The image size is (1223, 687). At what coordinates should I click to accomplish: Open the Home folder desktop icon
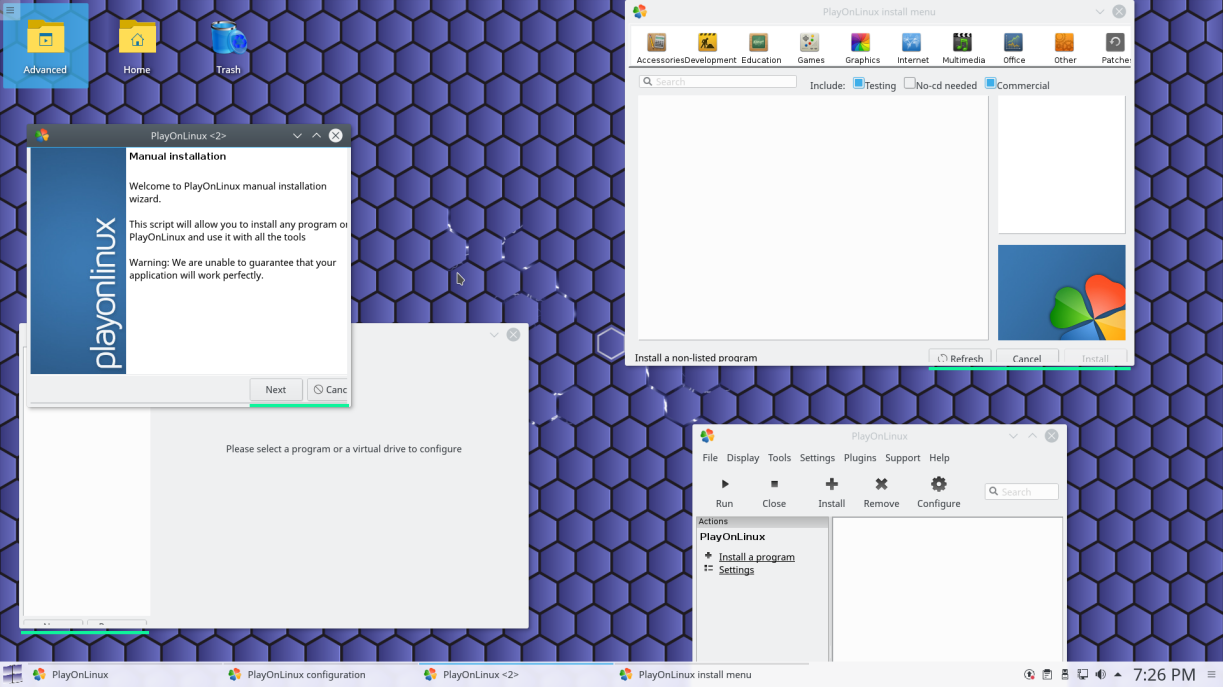(137, 47)
